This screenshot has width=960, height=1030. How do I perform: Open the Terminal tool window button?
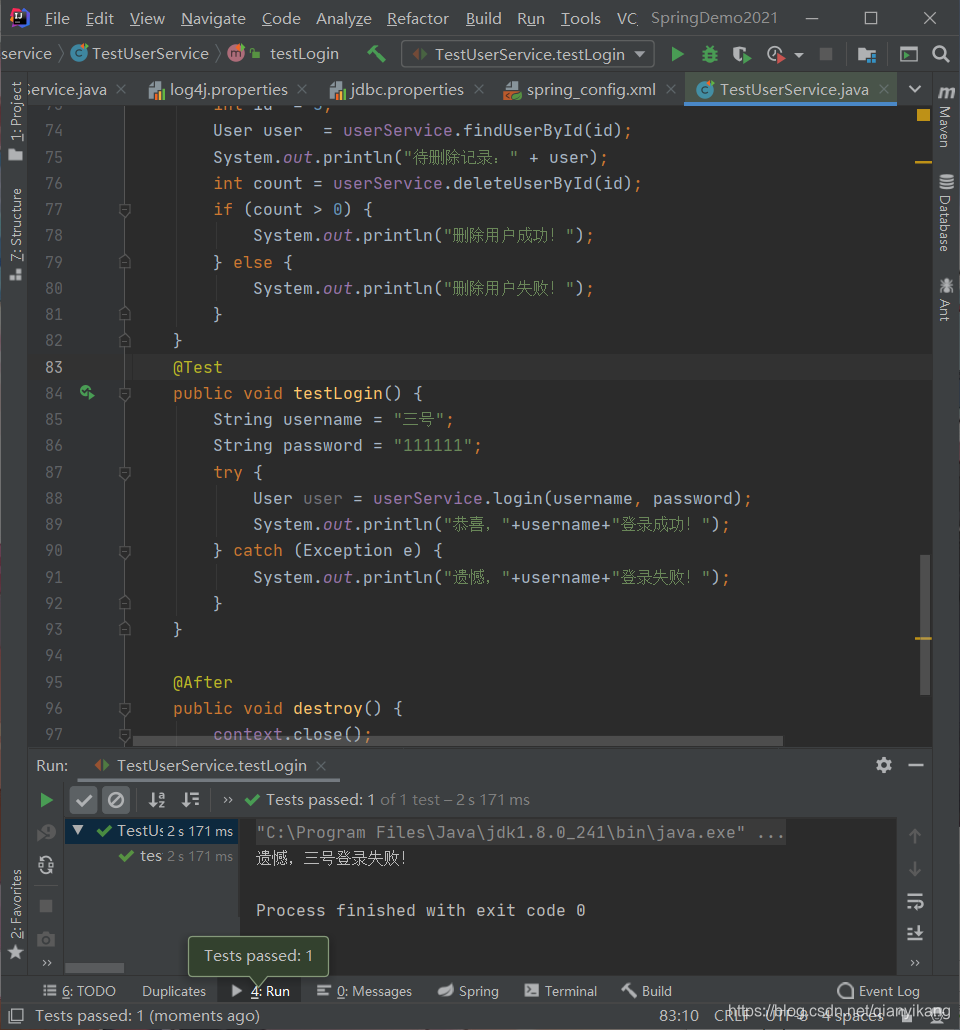(561, 991)
